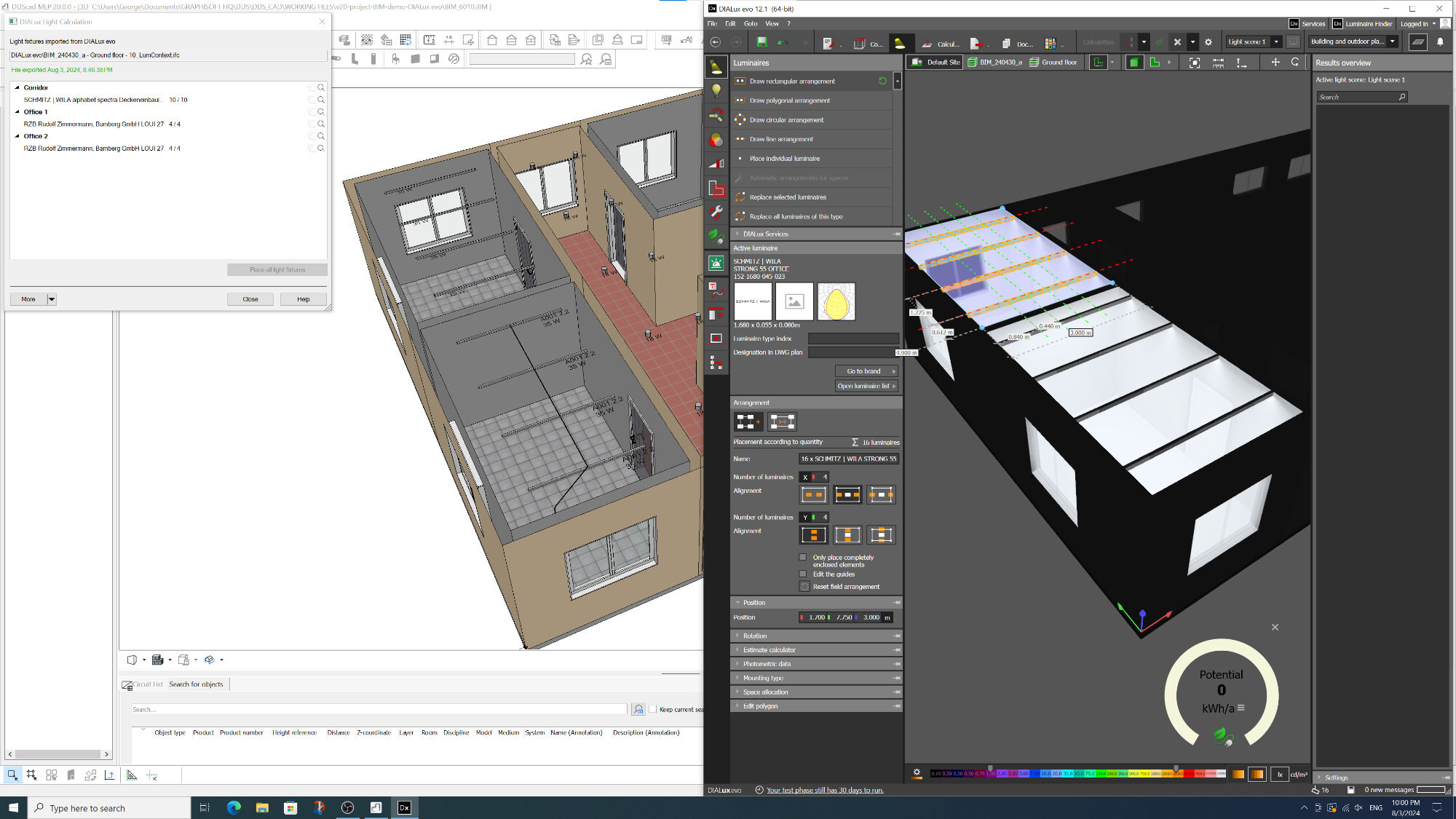Open the notifications bell icon
Screen dimensions: 1456x819
click(1440, 41)
